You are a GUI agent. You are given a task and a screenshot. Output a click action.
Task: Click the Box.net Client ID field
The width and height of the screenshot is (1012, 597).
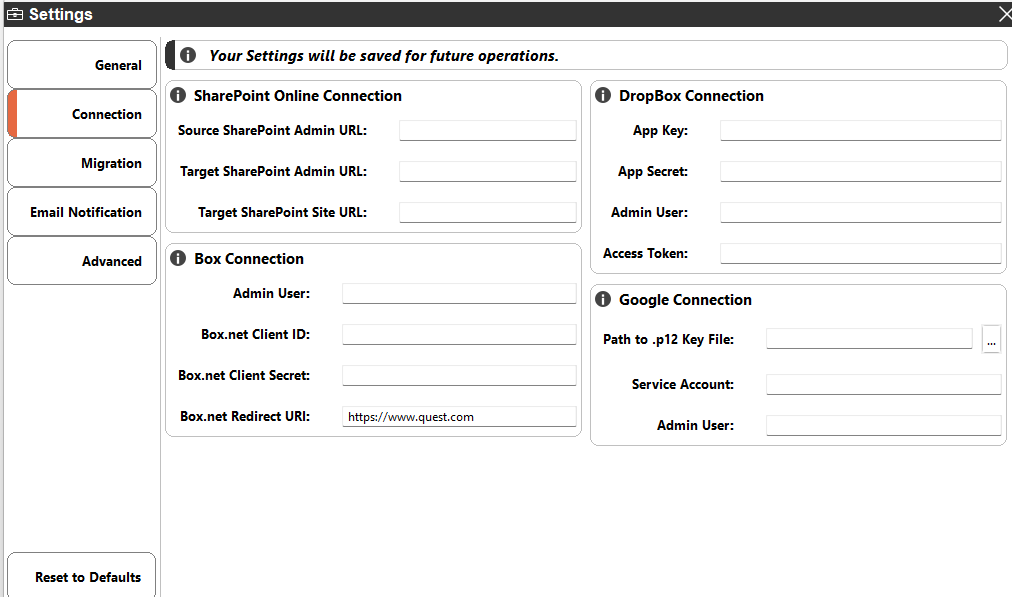(459, 334)
